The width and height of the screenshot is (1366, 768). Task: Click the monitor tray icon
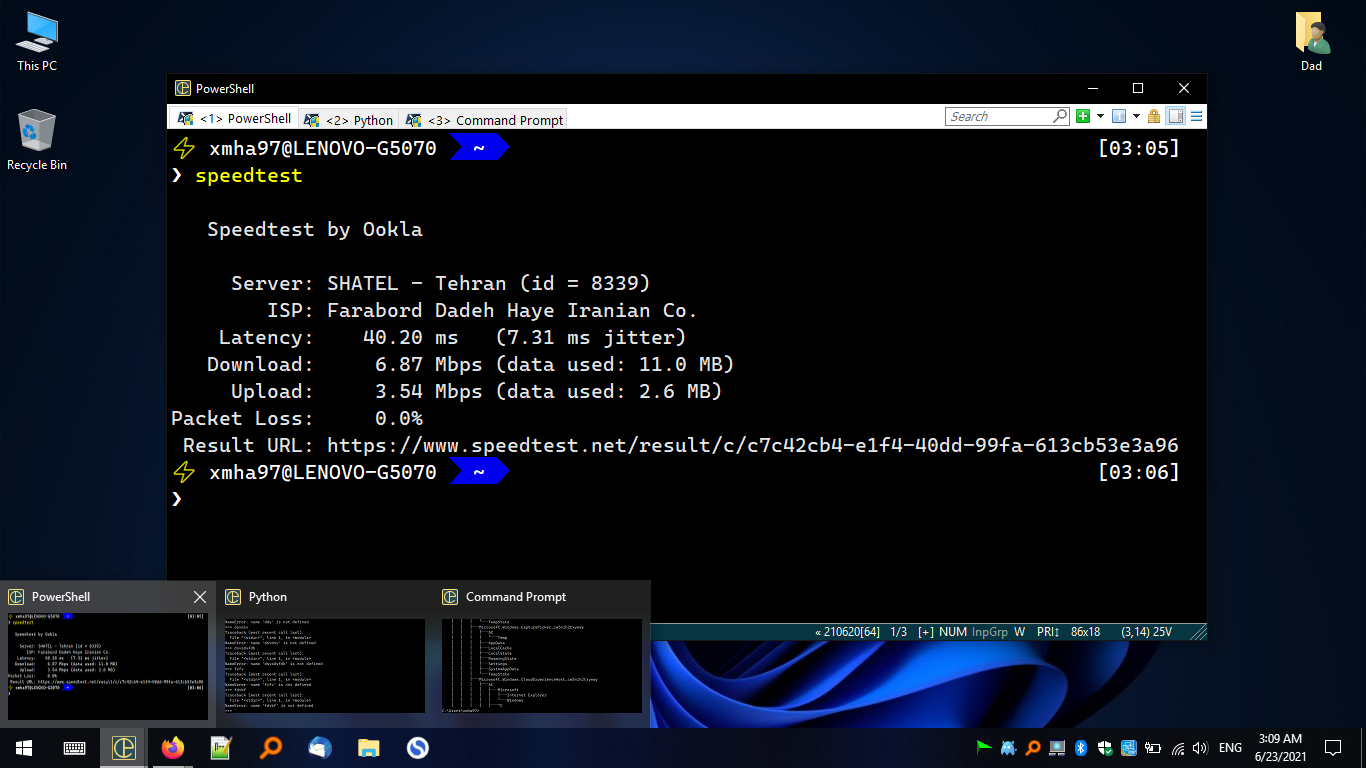[1057, 747]
